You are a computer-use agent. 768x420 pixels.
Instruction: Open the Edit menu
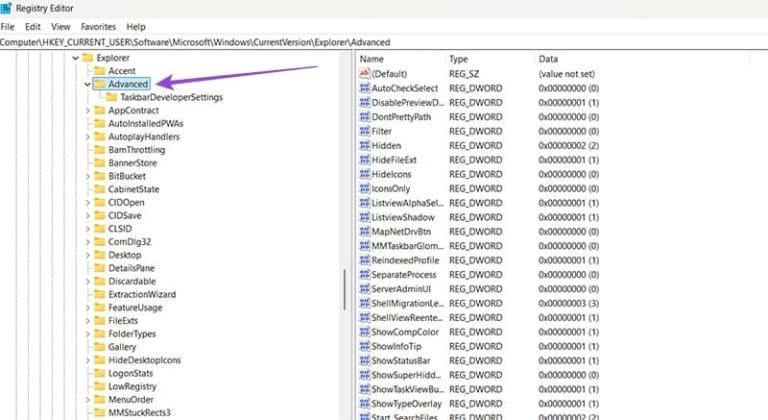click(33, 26)
